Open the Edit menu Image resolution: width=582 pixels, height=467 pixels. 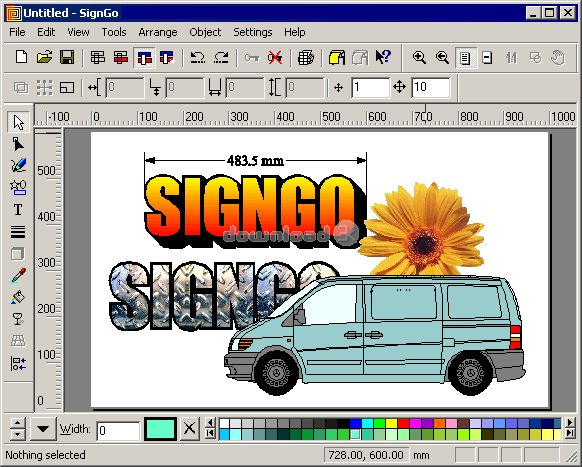point(46,32)
